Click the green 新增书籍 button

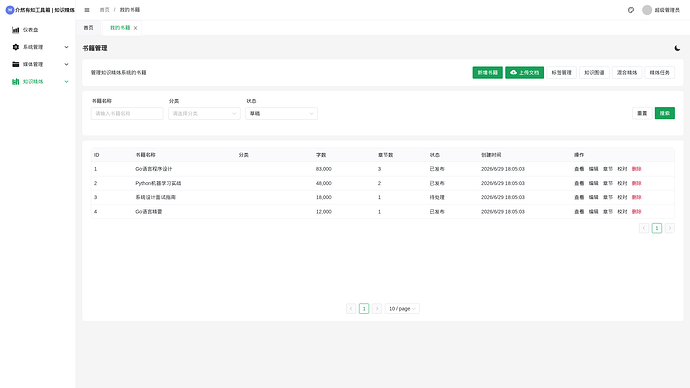488,73
